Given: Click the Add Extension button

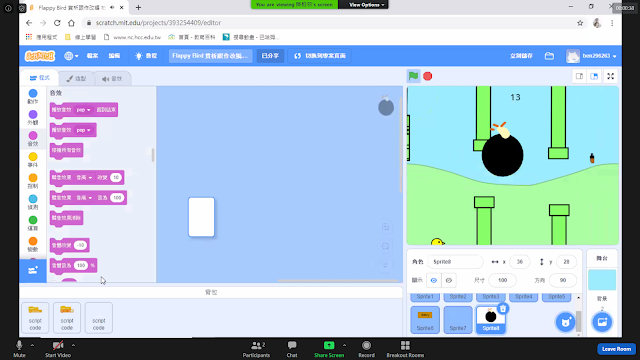Looking at the screenshot, I should point(33,271).
